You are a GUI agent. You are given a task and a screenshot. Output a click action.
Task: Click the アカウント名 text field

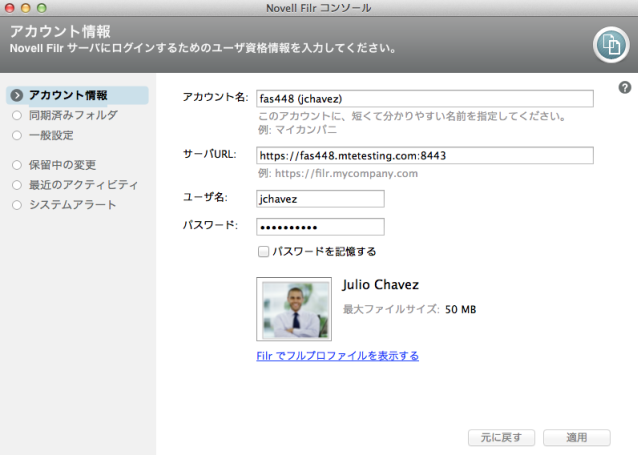pyautogui.click(x=425, y=98)
